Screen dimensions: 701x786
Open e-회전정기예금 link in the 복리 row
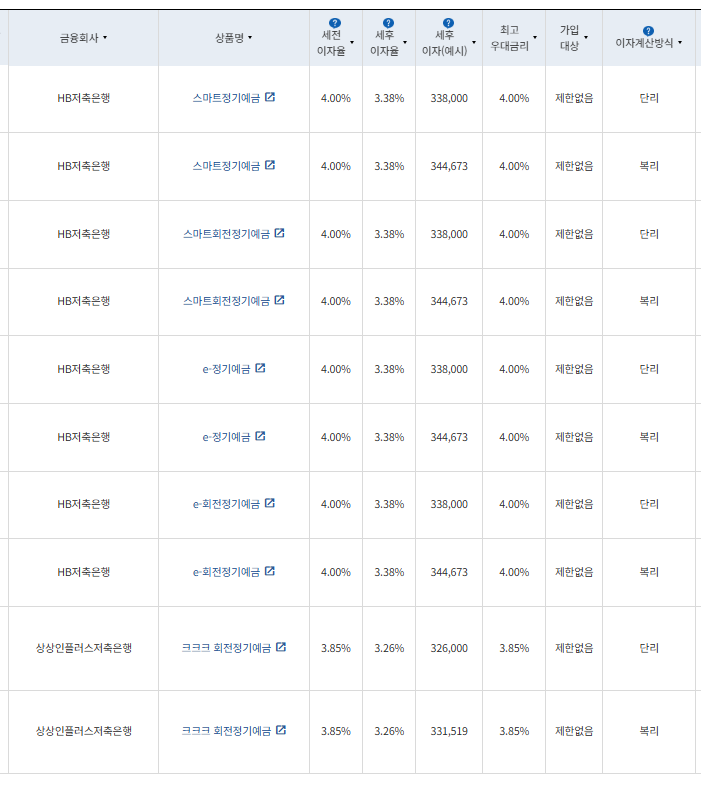click(x=226, y=572)
